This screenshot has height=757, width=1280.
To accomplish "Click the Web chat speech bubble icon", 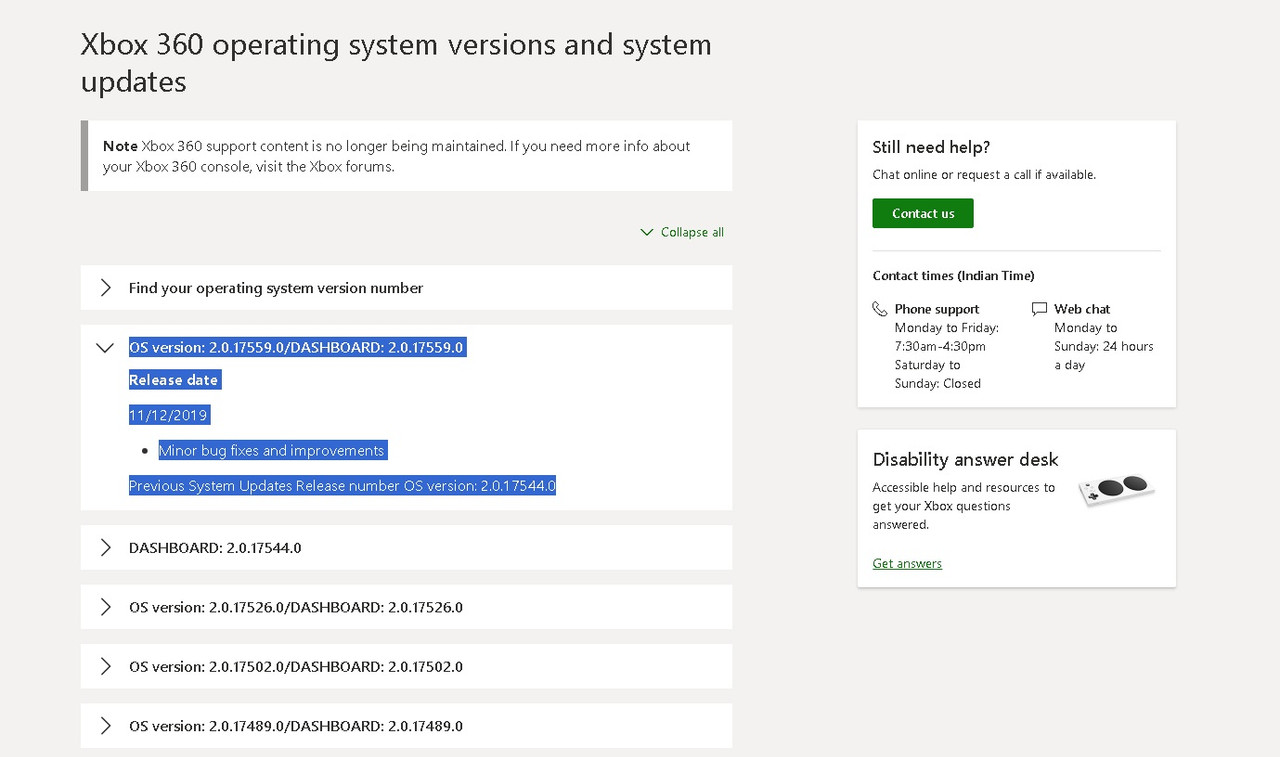I will [x=1039, y=309].
